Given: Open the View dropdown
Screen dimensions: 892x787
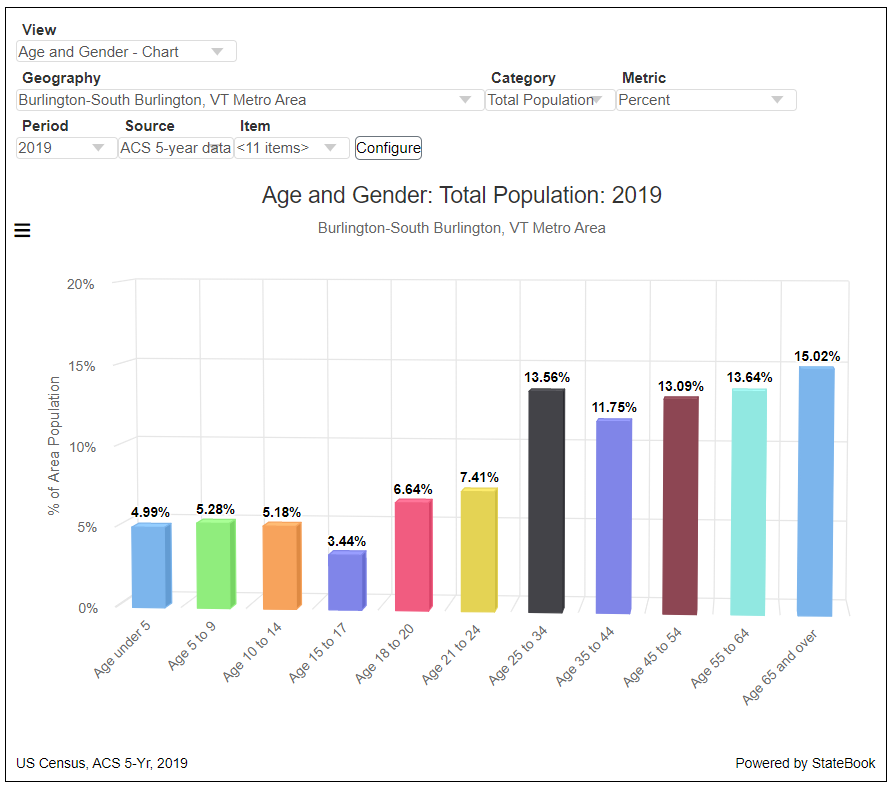Looking at the screenshot, I should [x=126, y=52].
